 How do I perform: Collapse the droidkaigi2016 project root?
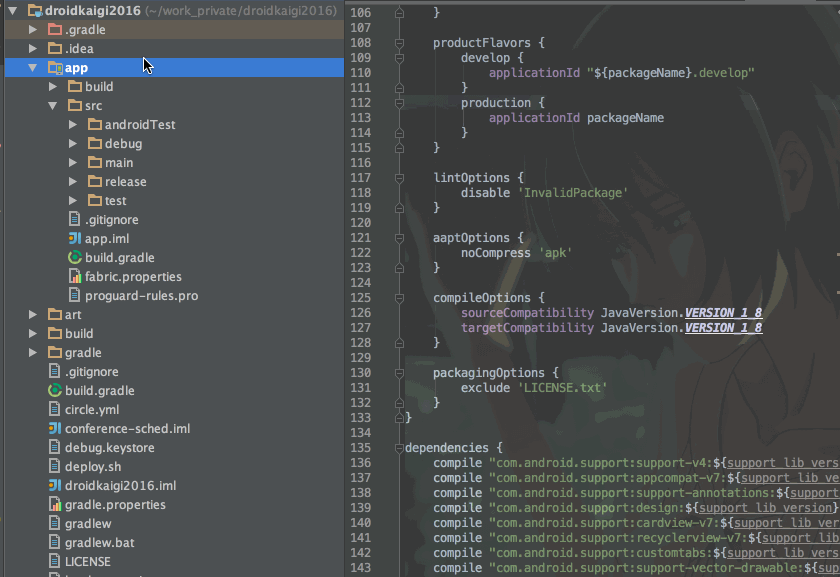12,10
